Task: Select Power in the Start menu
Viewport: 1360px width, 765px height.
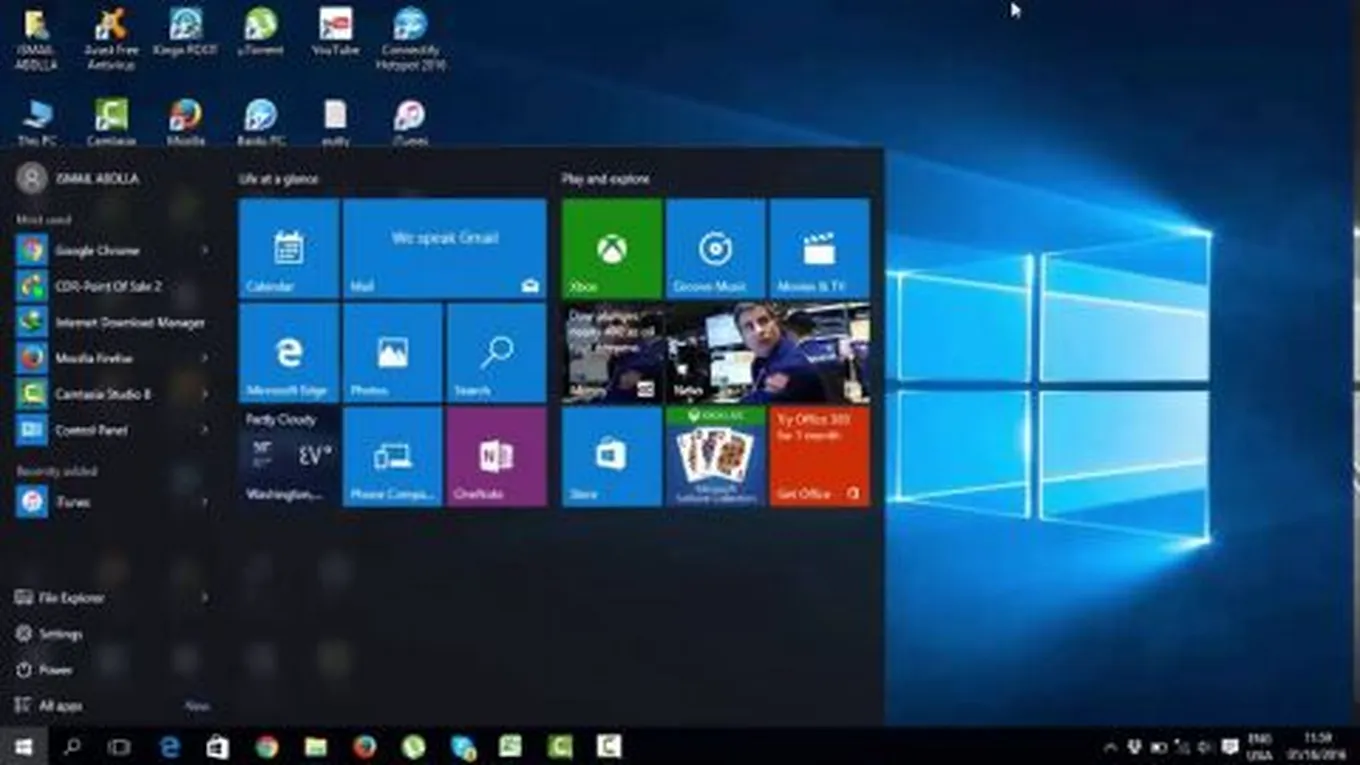Action: 55,670
